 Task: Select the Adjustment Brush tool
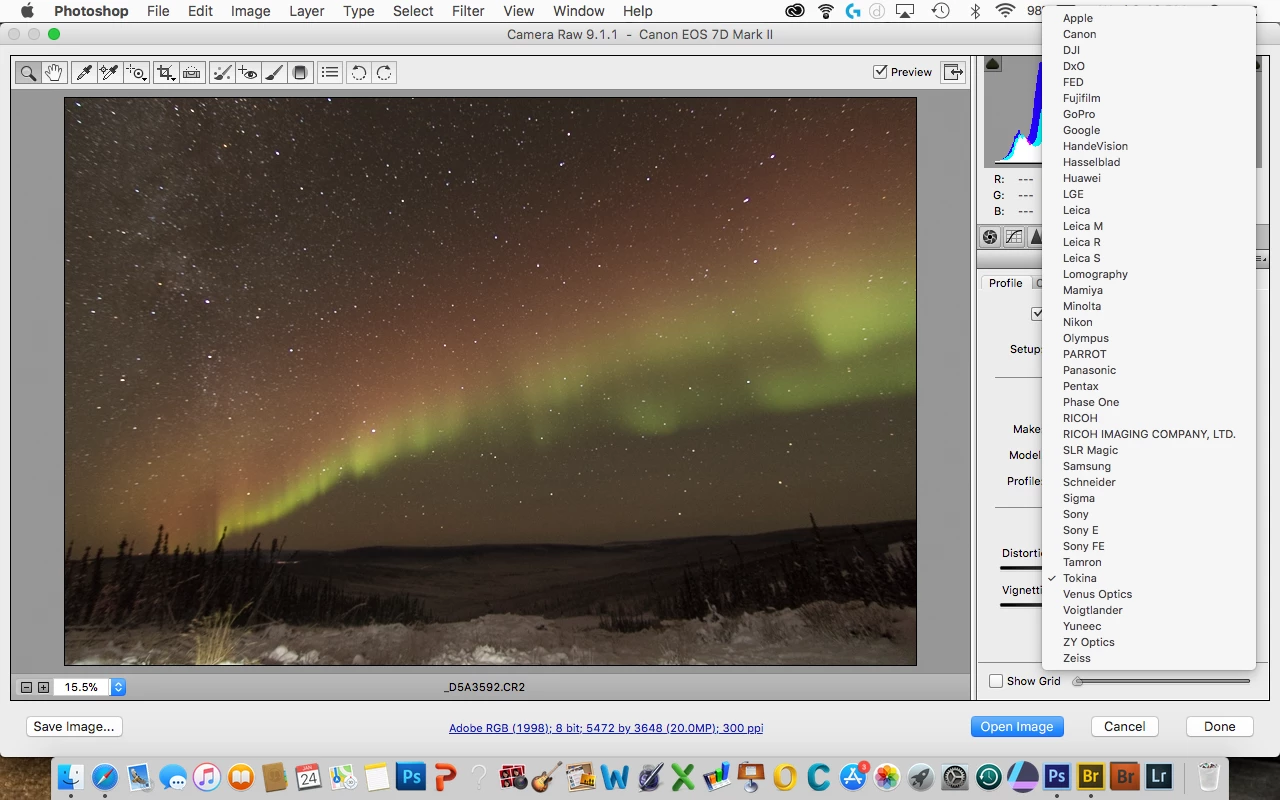(x=273, y=73)
